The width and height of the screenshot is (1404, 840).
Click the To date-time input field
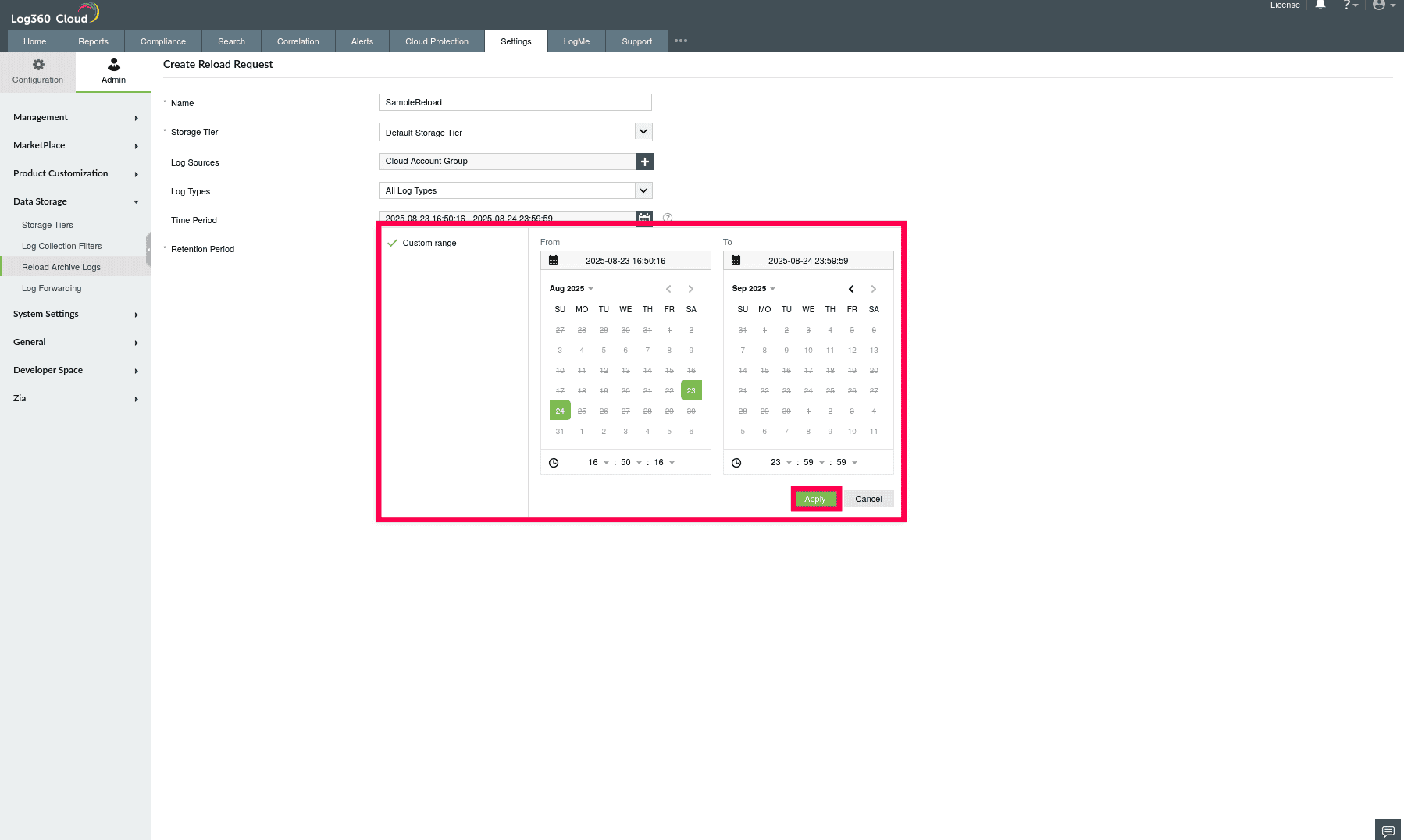click(x=808, y=261)
